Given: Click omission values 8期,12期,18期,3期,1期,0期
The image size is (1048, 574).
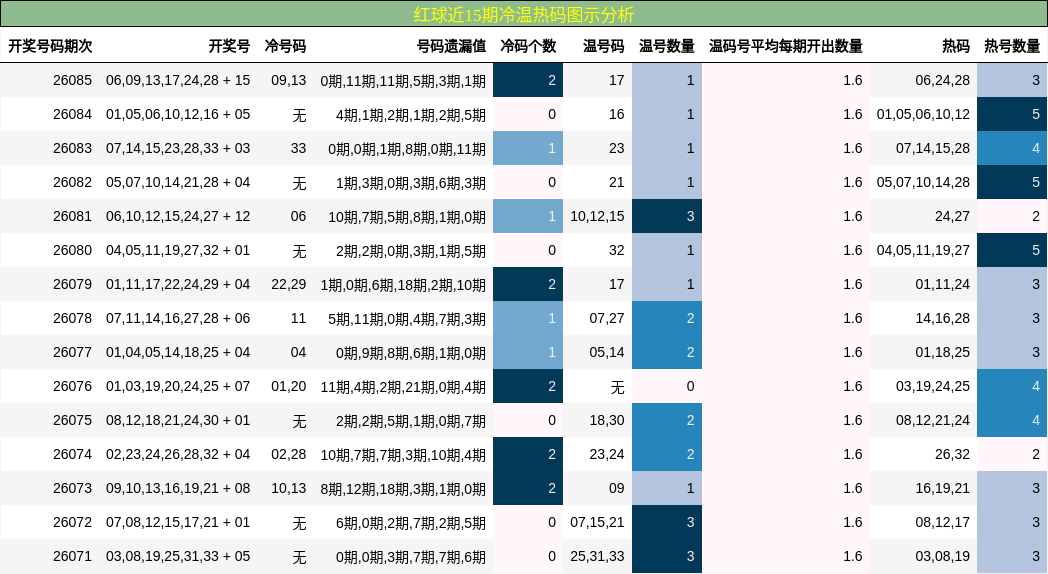Looking at the screenshot, I should [x=403, y=489].
